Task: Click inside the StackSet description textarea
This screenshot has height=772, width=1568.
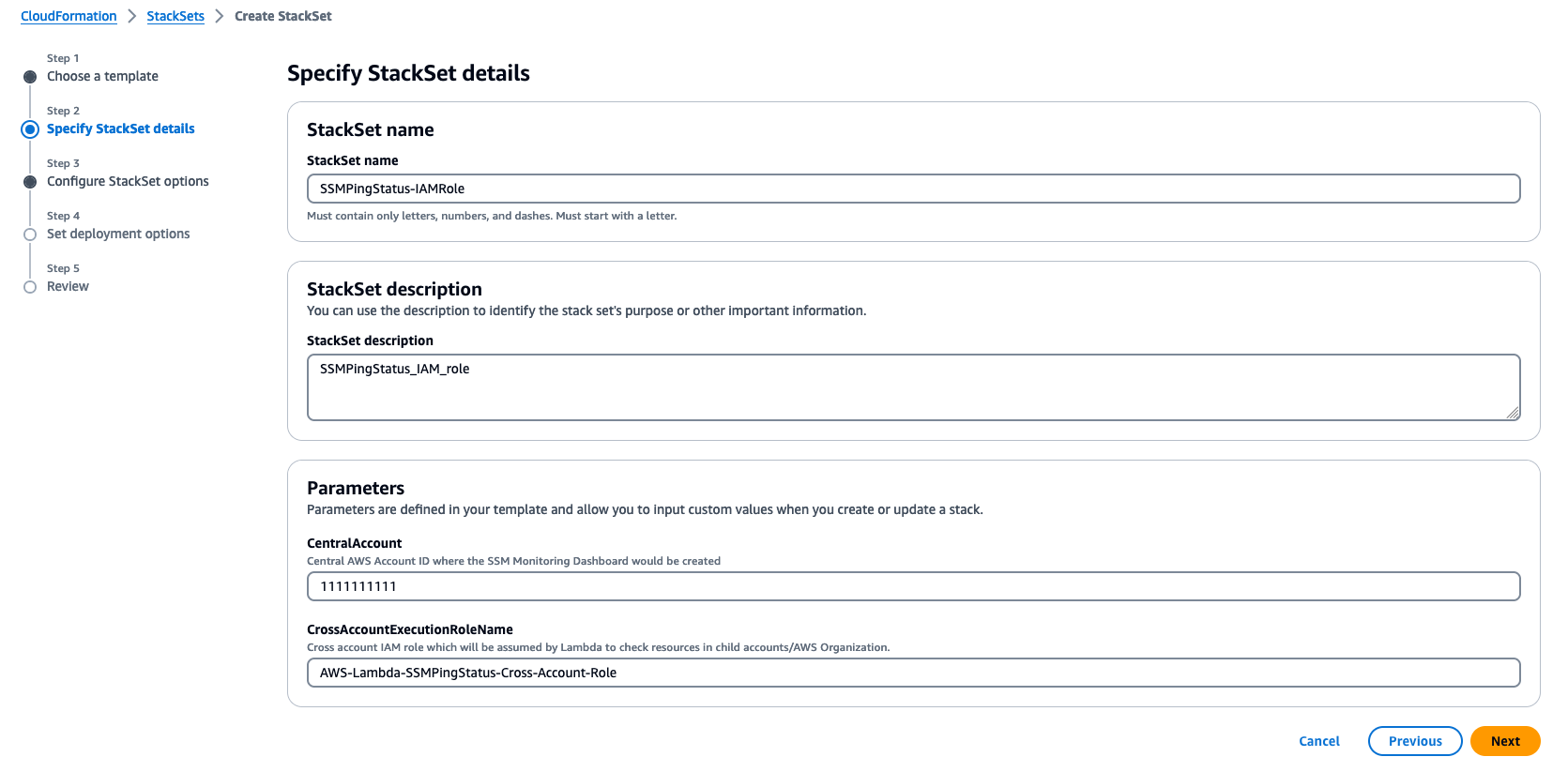Action: pyautogui.click(x=913, y=386)
